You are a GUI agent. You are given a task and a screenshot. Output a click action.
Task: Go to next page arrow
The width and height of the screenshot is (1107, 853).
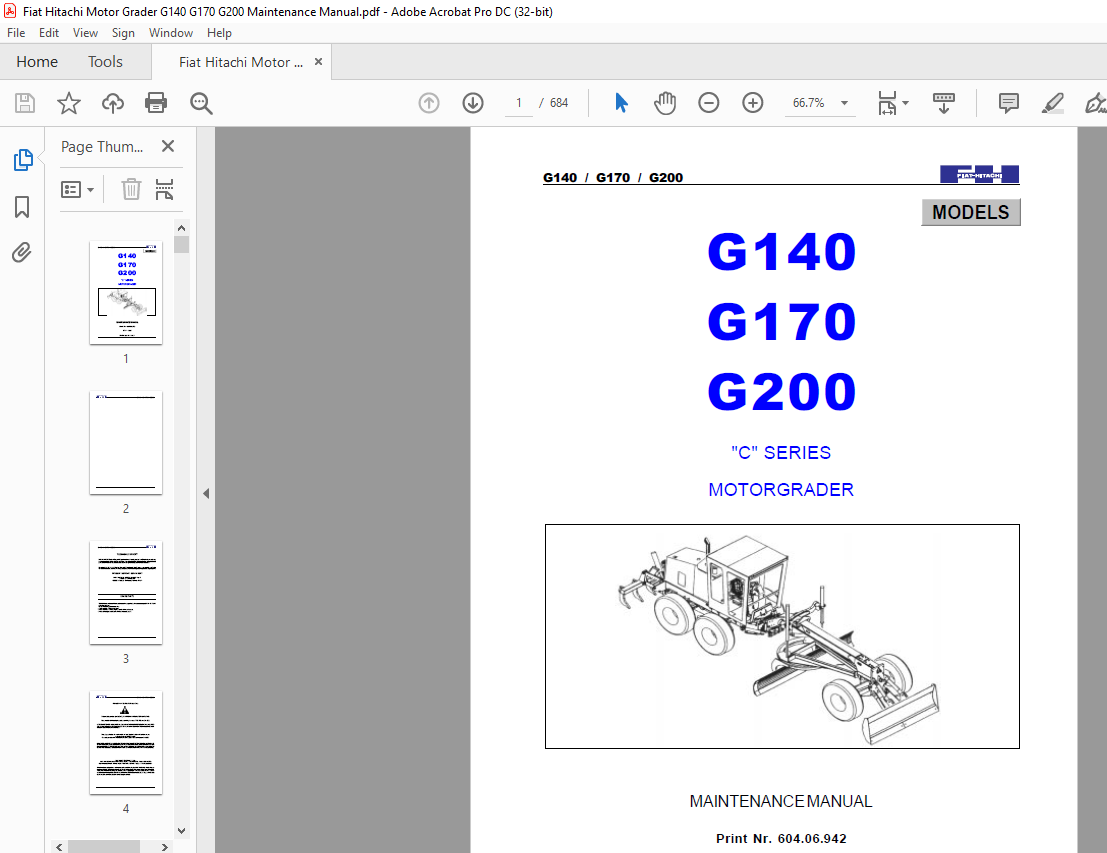pyautogui.click(x=473, y=103)
